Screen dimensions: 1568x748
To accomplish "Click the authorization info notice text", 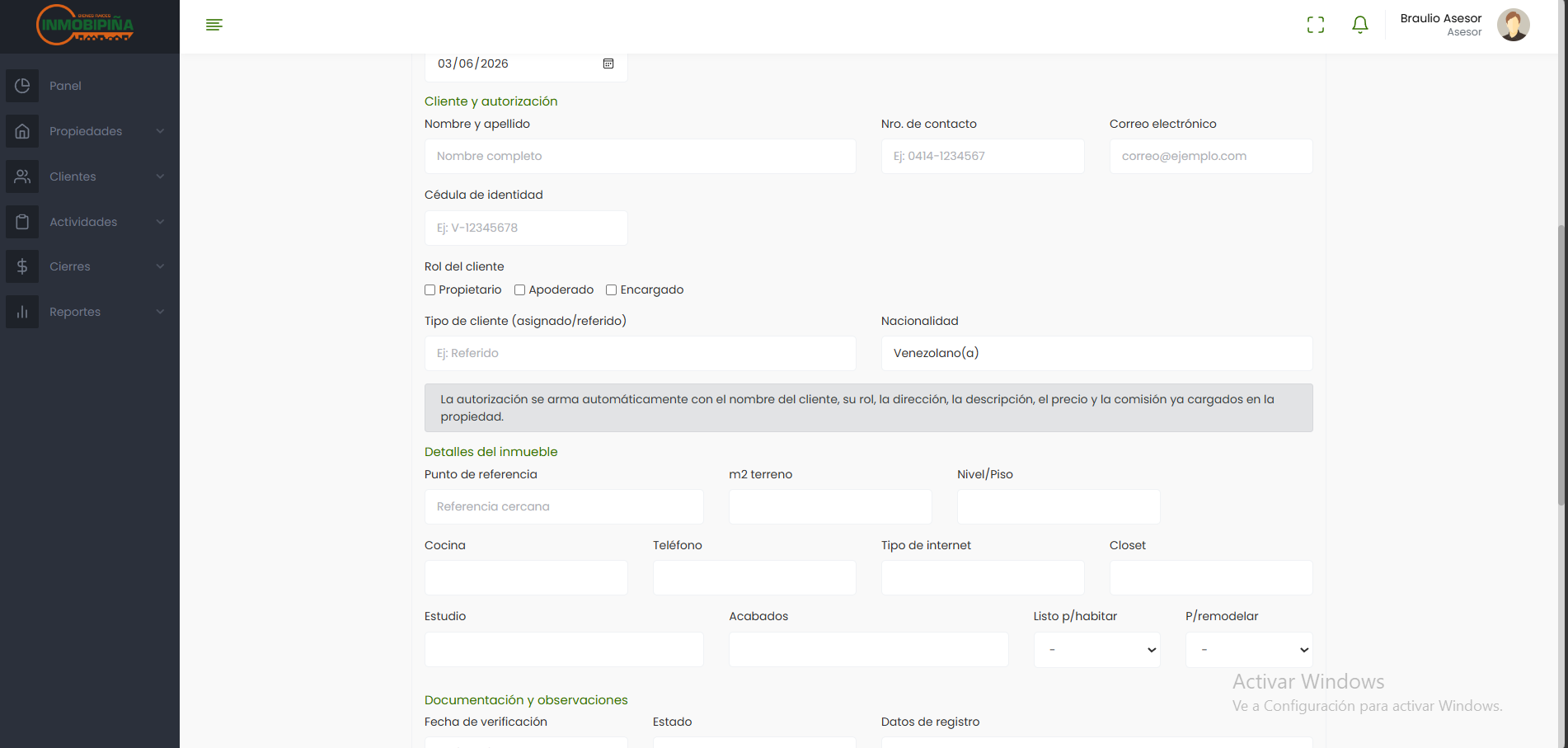I will tap(857, 407).
